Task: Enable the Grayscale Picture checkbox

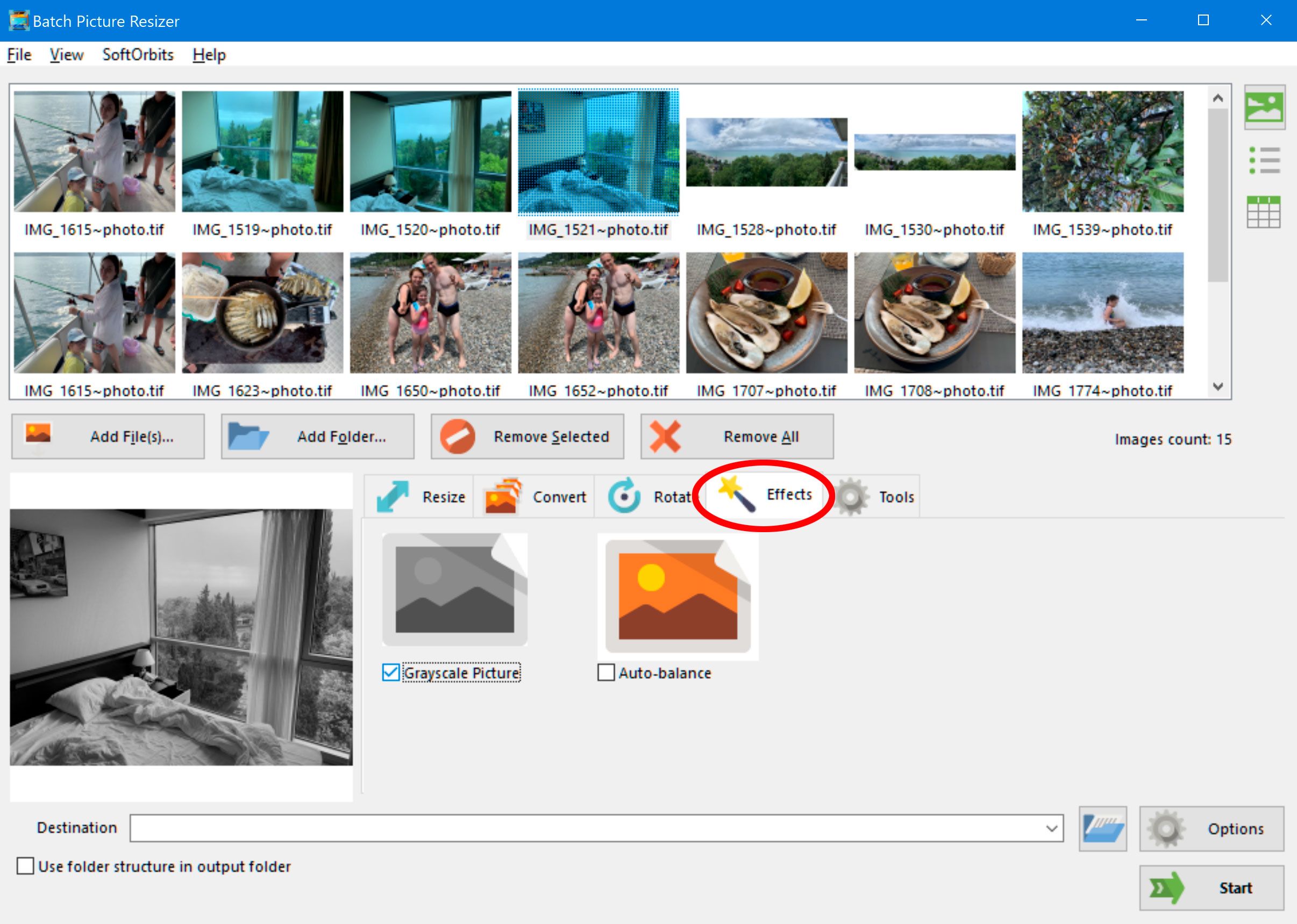Action: pyautogui.click(x=391, y=673)
